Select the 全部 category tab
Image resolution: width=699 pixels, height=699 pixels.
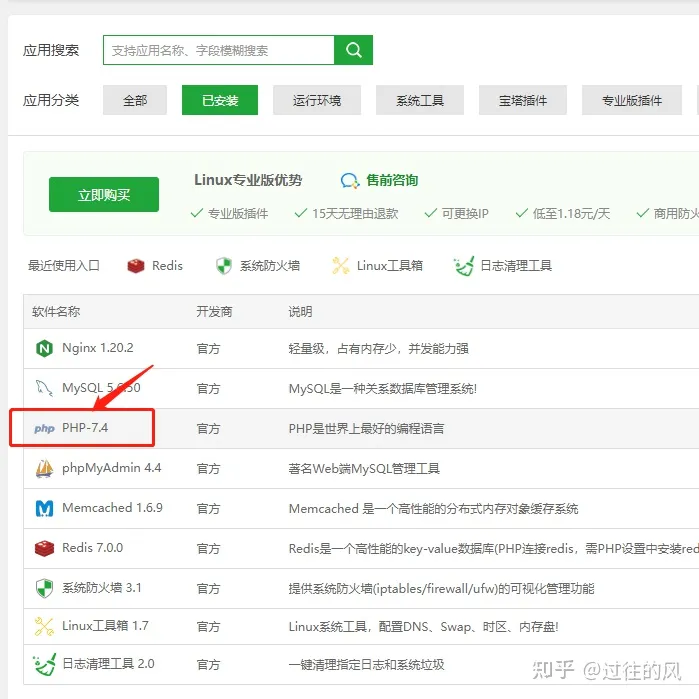click(135, 100)
